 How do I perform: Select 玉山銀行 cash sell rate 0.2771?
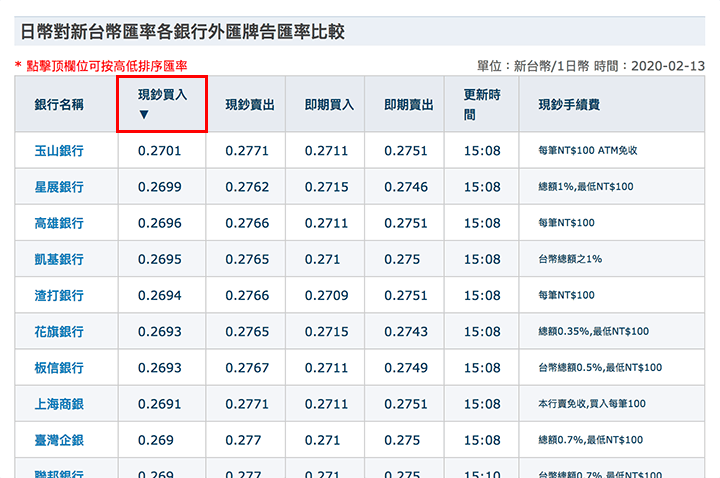click(247, 151)
